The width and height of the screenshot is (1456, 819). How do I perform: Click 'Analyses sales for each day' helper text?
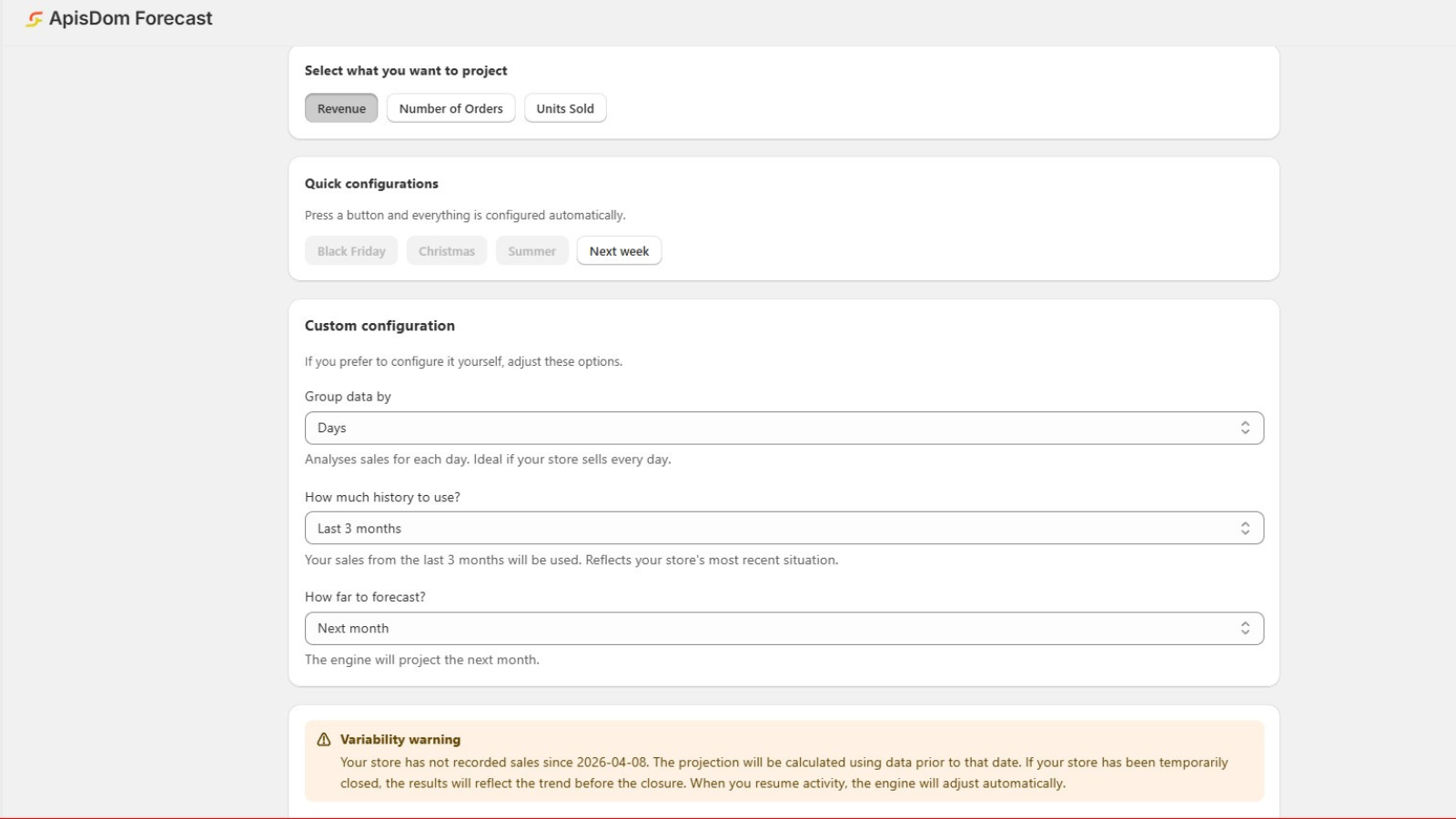(x=488, y=460)
